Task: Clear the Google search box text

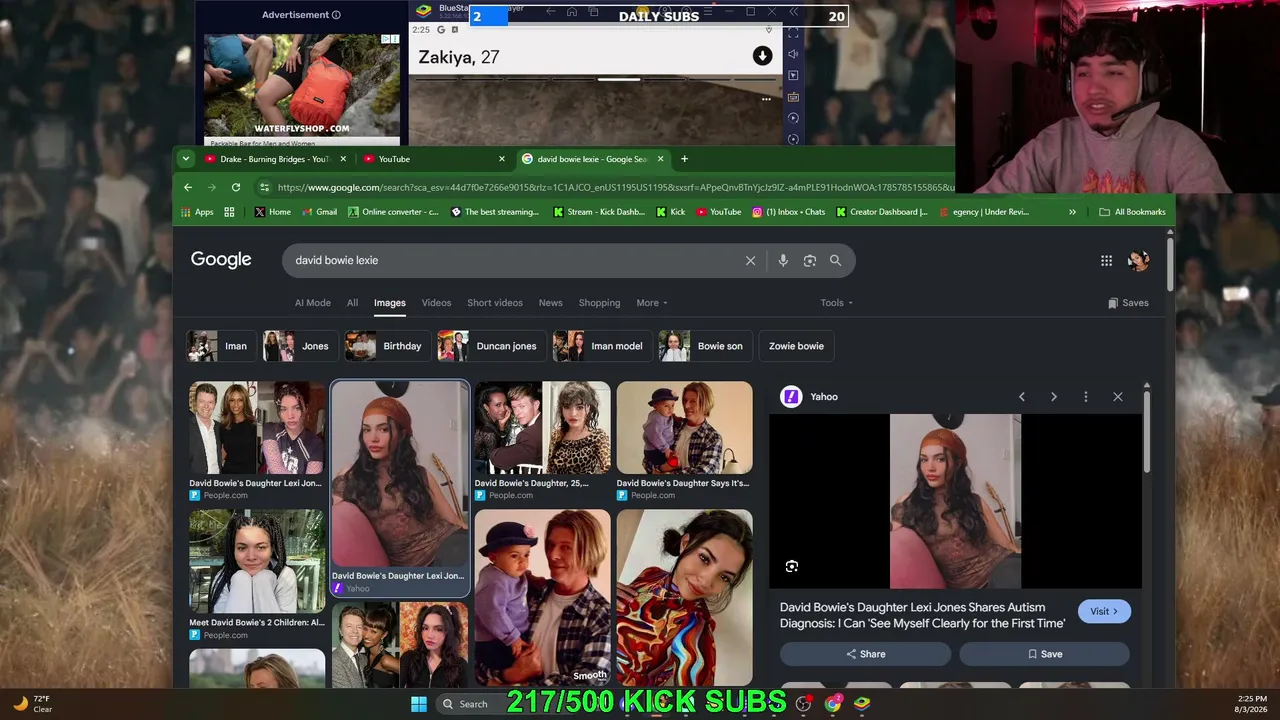Action: coord(750,260)
